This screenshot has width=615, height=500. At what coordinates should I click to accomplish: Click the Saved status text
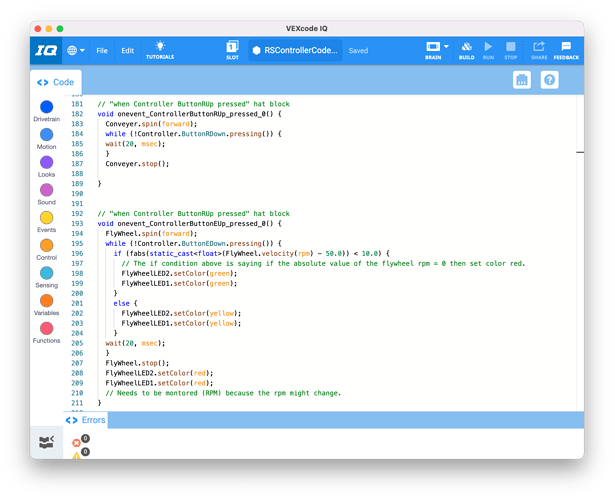358,51
